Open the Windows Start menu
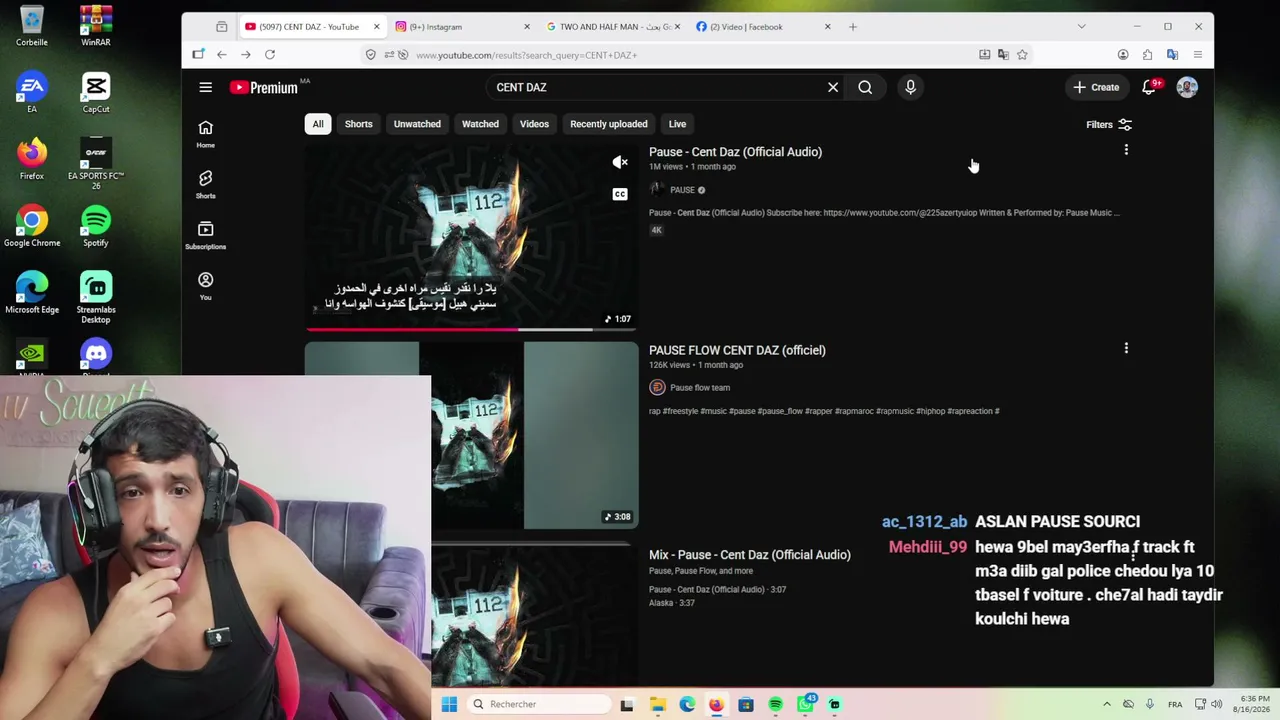1280x720 pixels. 449,704
